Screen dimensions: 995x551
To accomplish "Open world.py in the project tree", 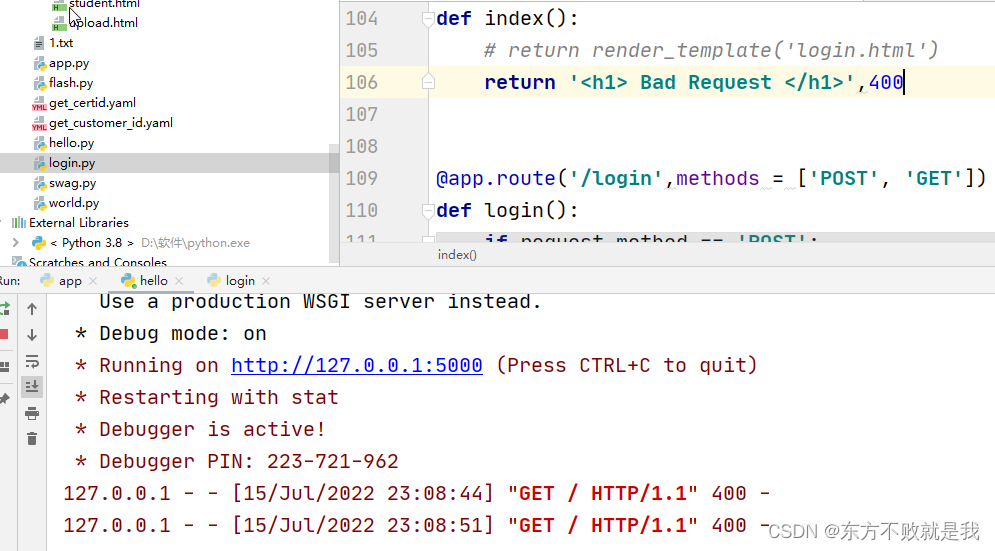I will [x=74, y=203].
